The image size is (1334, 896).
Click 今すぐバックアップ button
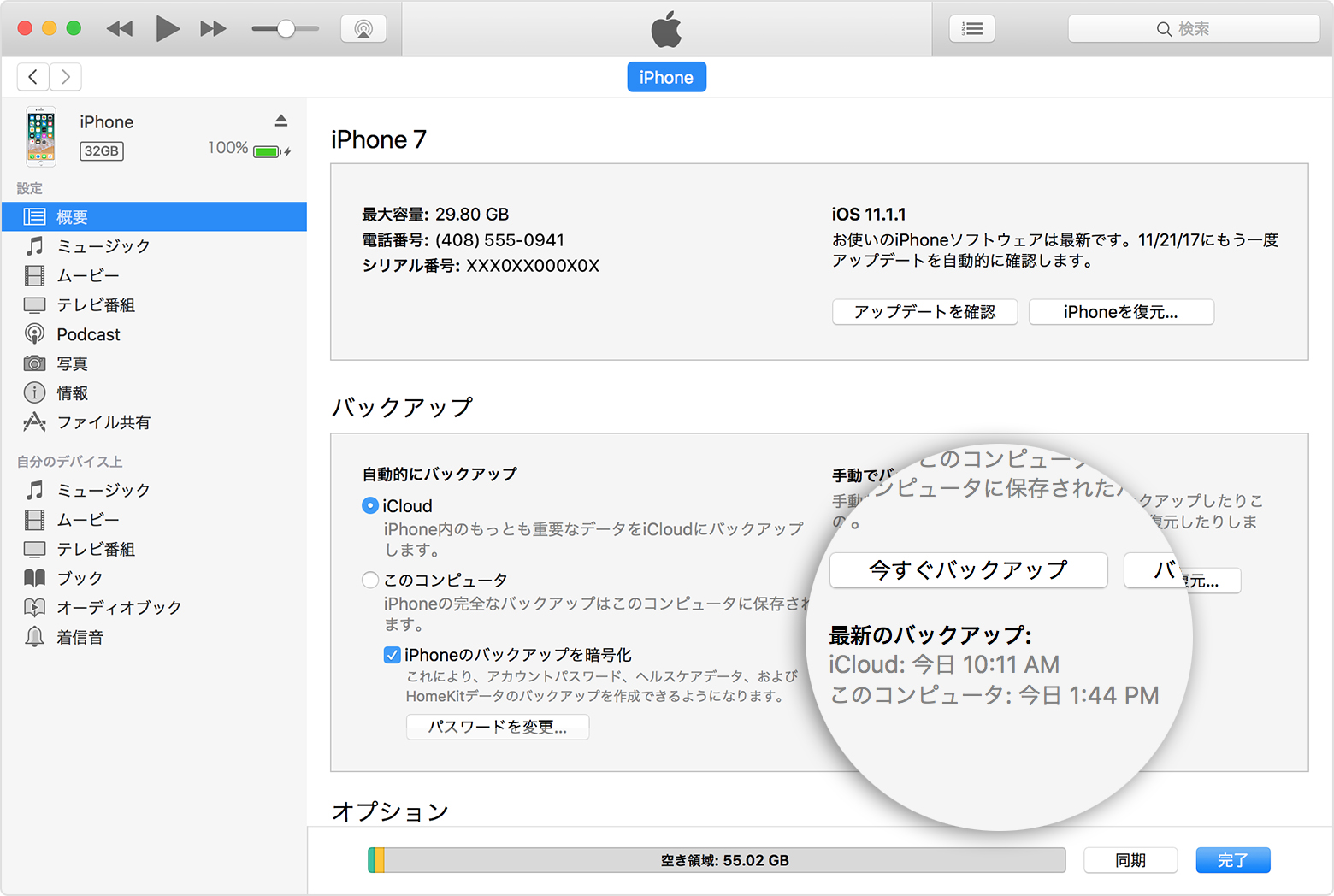968,570
